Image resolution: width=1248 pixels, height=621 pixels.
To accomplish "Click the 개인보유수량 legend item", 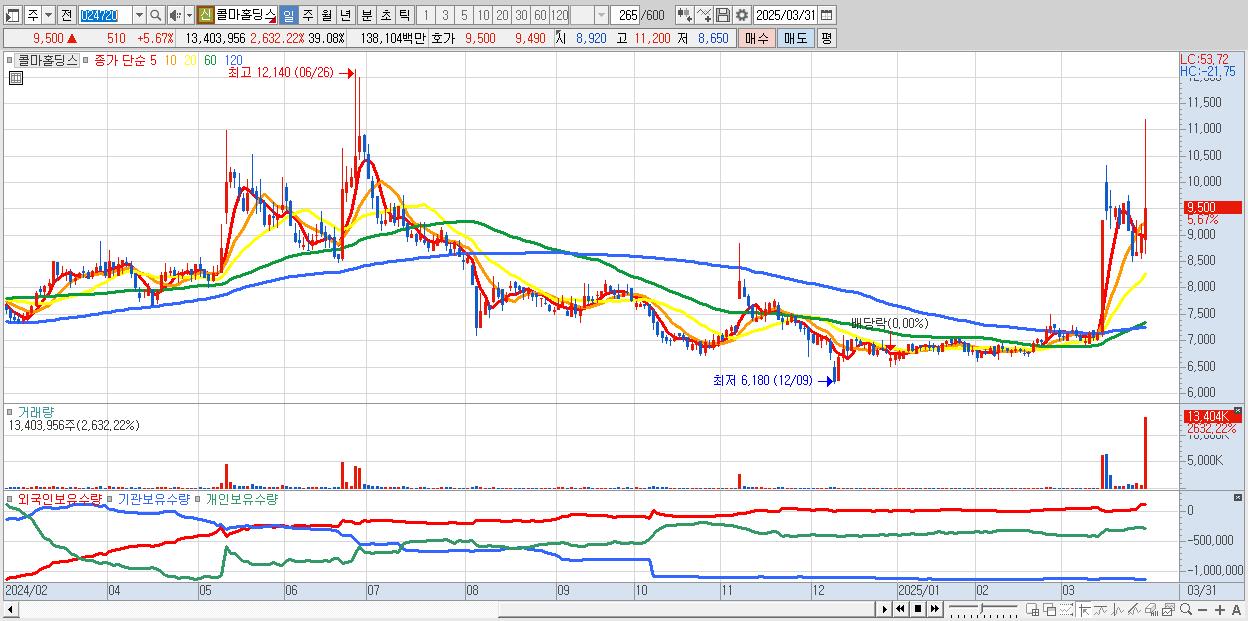I will [x=241, y=497].
